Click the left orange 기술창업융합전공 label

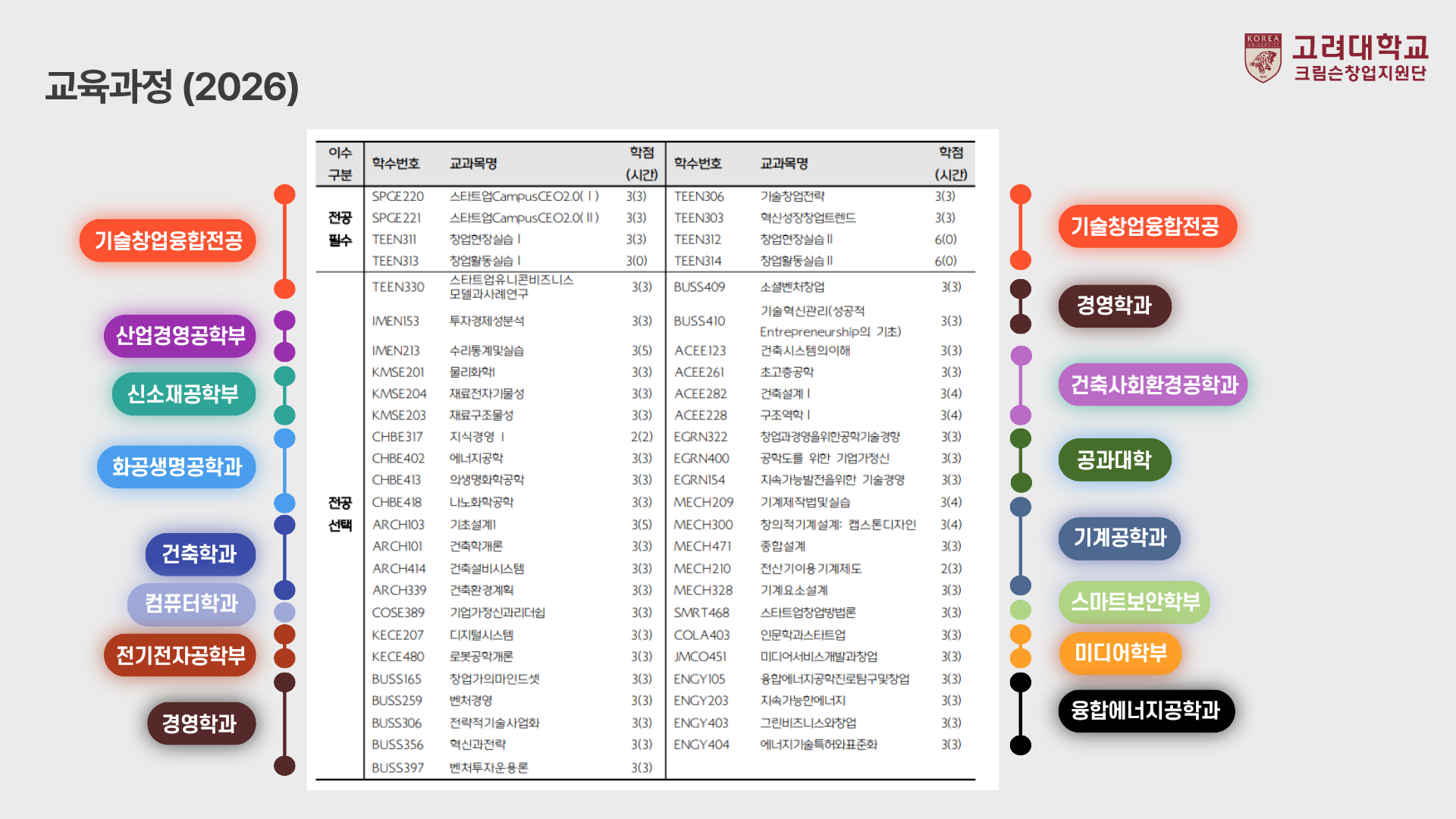(168, 241)
